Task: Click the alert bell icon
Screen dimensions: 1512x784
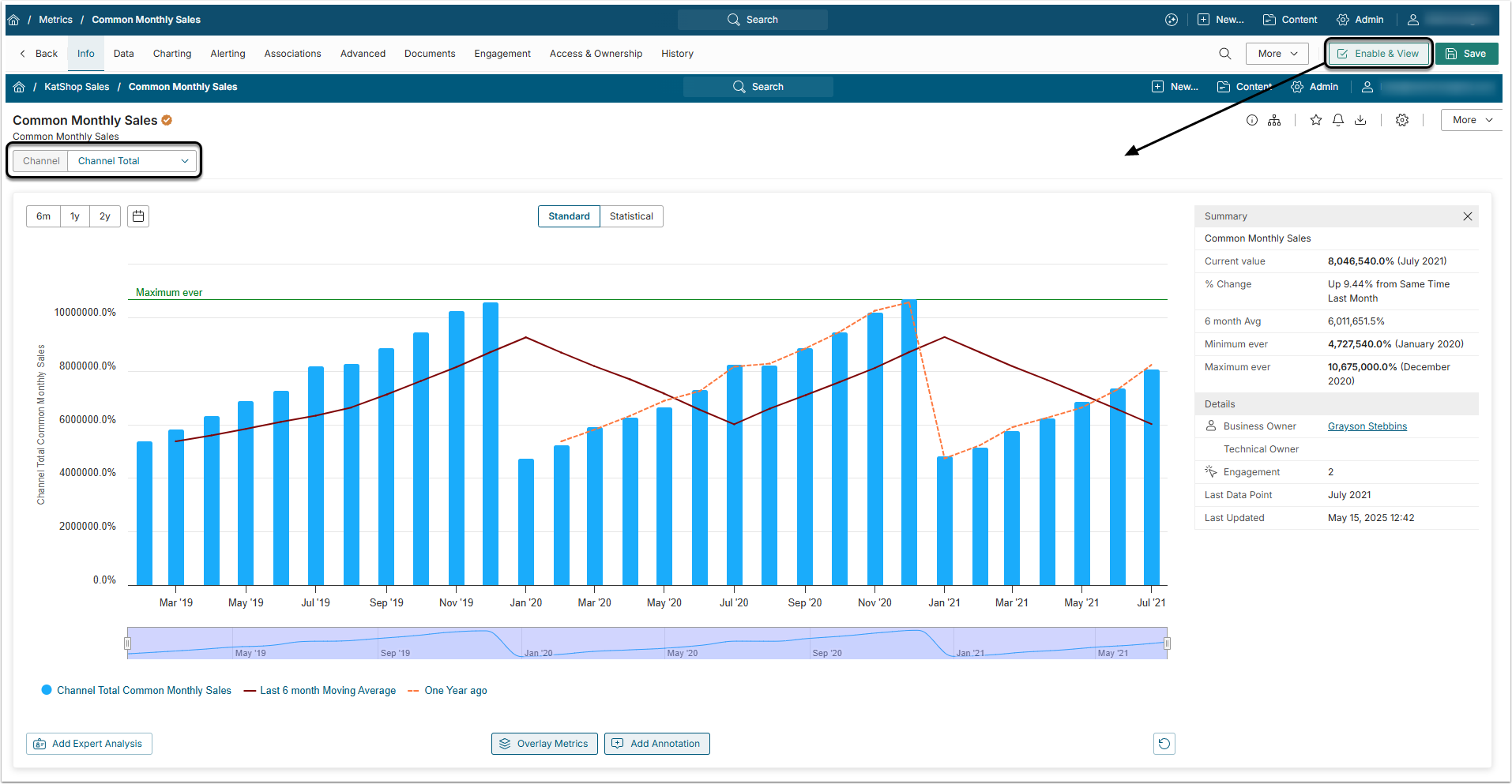Action: [x=1338, y=120]
